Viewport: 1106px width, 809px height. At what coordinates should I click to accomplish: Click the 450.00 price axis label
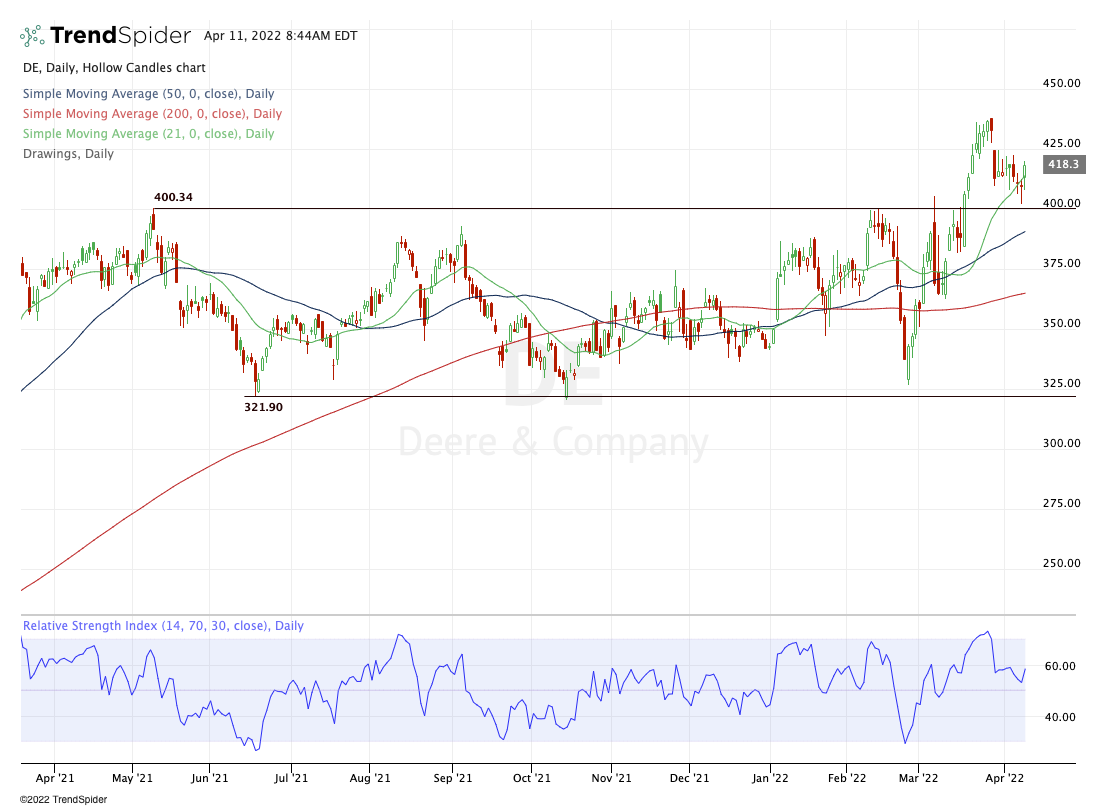1060,83
